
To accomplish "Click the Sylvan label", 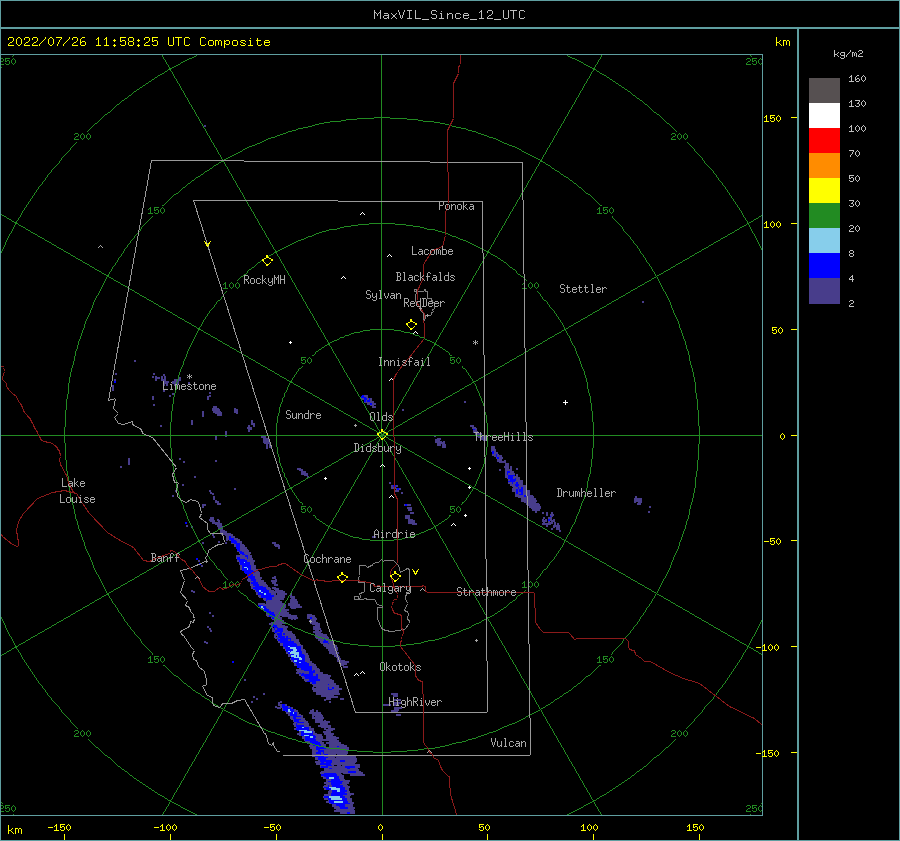I will point(383,295).
